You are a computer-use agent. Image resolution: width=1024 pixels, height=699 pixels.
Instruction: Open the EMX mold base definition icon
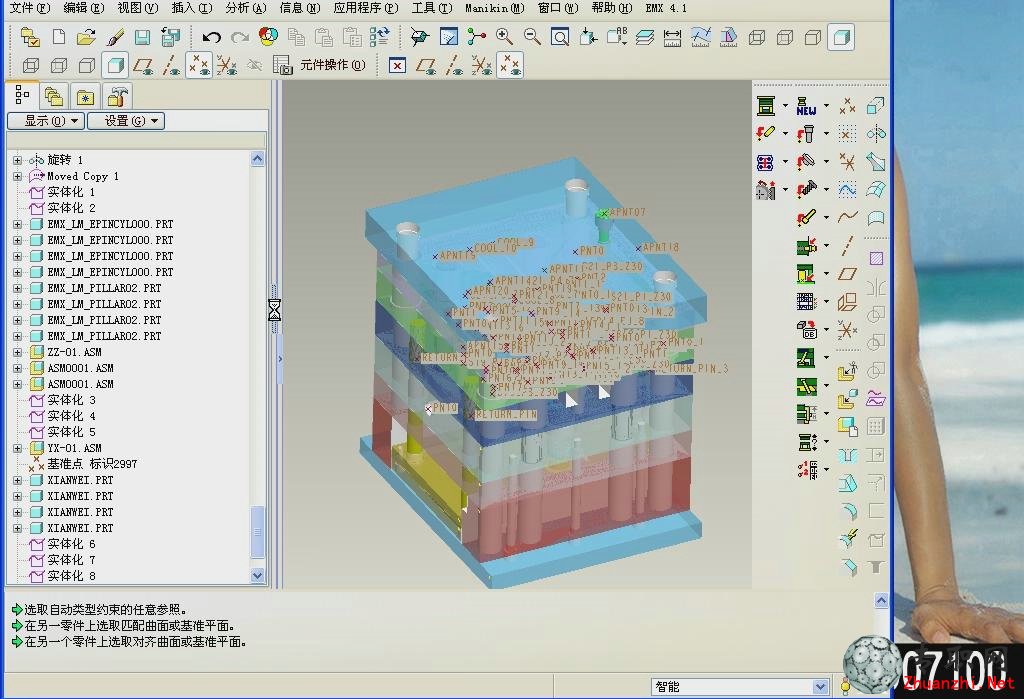(765, 105)
